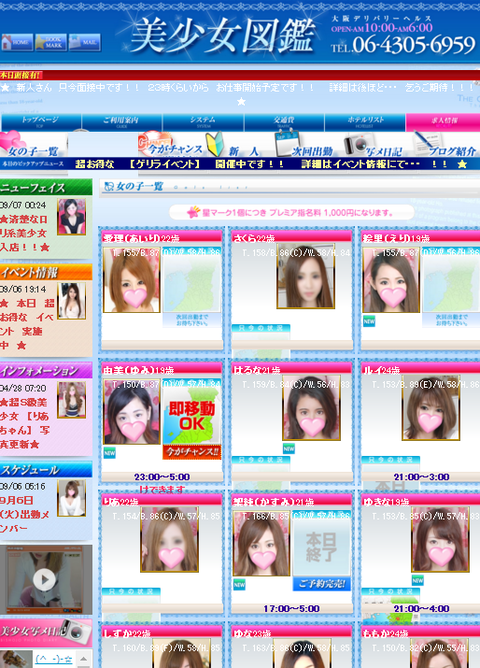This screenshot has height=668, width=480.
Task: Open the 女の子一覧 heart icon link
Action: (31, 145)
